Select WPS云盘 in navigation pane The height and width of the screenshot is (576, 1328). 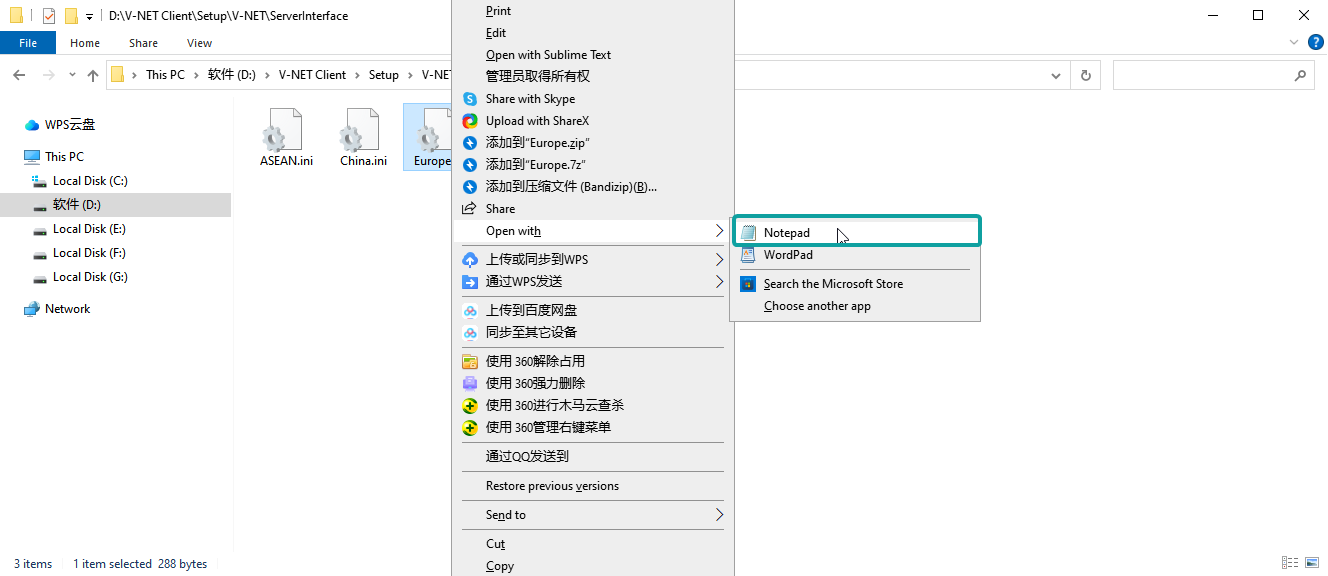click(70, 125)
